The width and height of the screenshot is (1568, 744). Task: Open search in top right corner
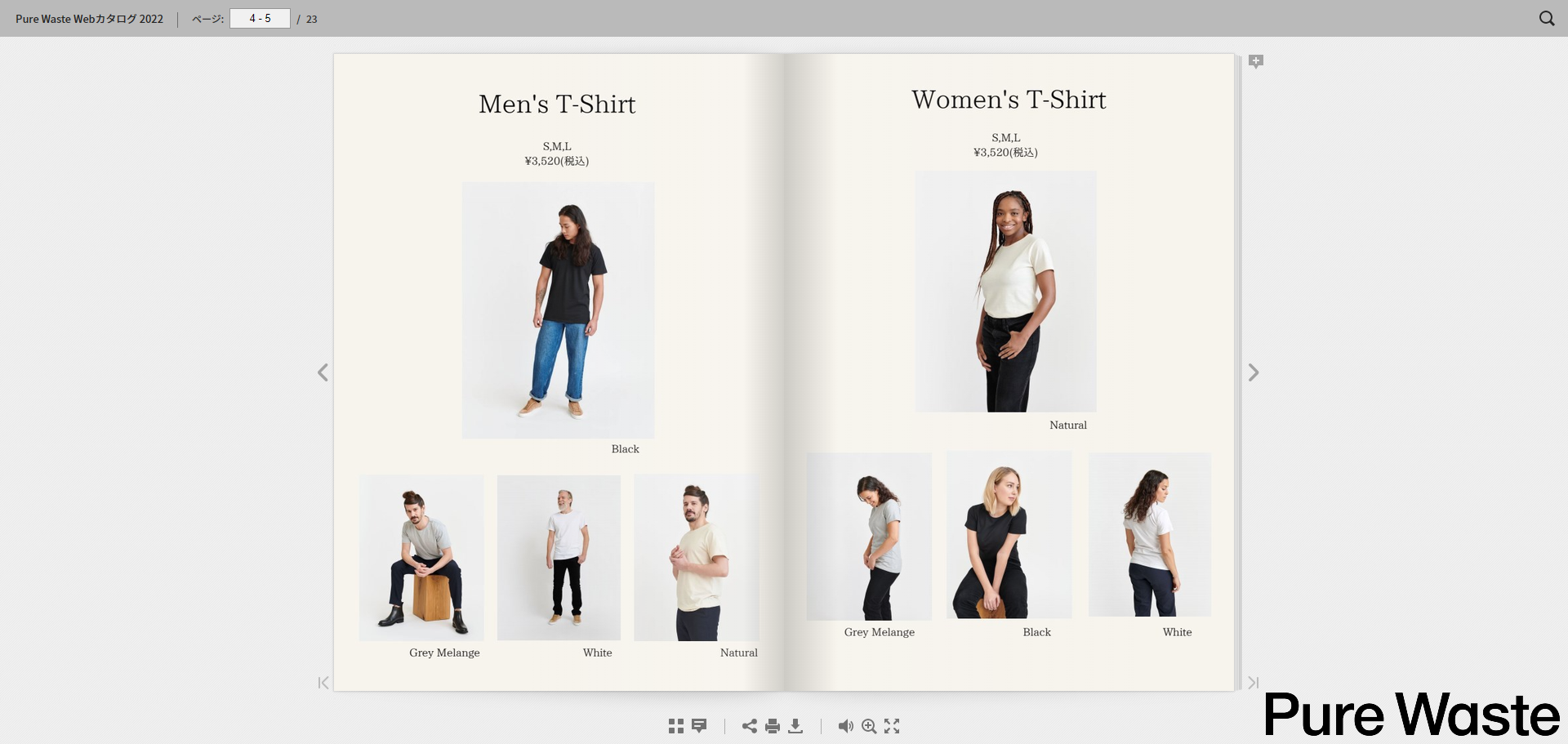point(1546,18)
